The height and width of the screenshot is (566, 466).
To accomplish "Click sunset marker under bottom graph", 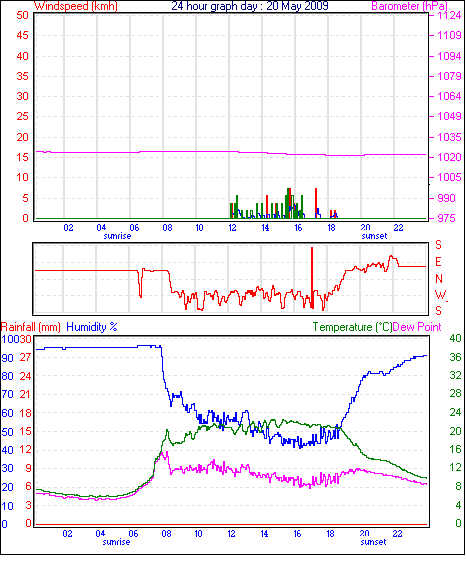I will tap(373, 542).
